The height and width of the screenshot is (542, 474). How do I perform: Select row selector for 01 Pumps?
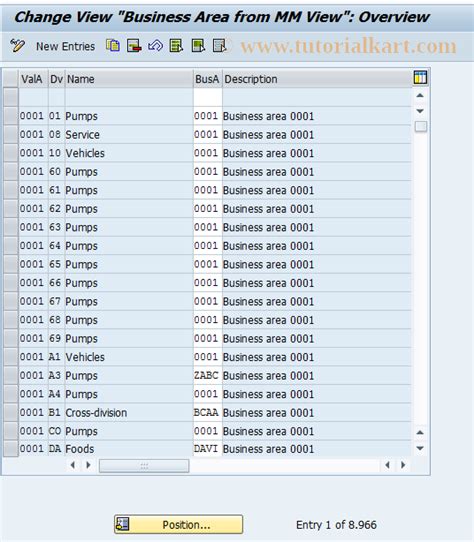coord(11,116)
